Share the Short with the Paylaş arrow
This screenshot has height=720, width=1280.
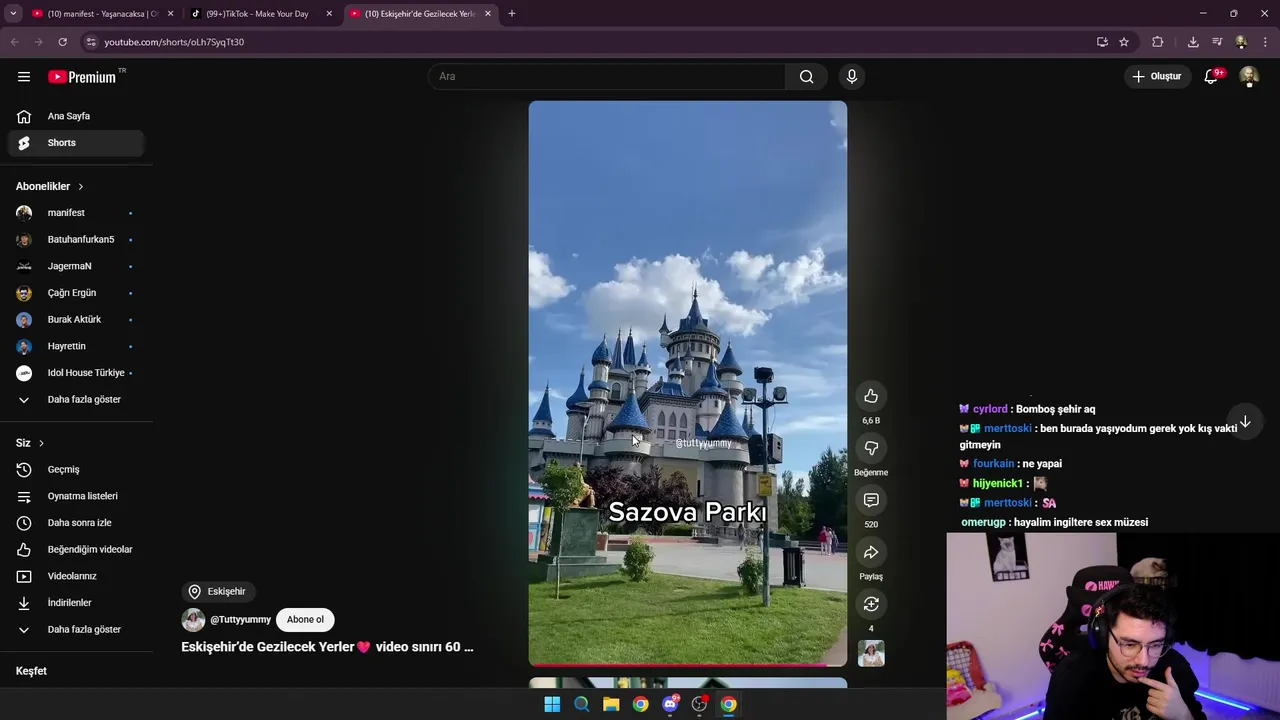(x=871, y=552)
